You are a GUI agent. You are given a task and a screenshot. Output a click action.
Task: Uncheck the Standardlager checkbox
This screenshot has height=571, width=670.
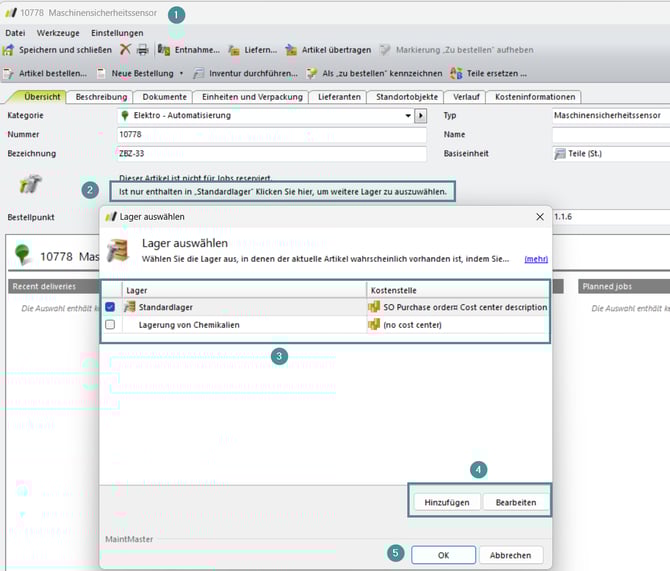coord(110,307)
